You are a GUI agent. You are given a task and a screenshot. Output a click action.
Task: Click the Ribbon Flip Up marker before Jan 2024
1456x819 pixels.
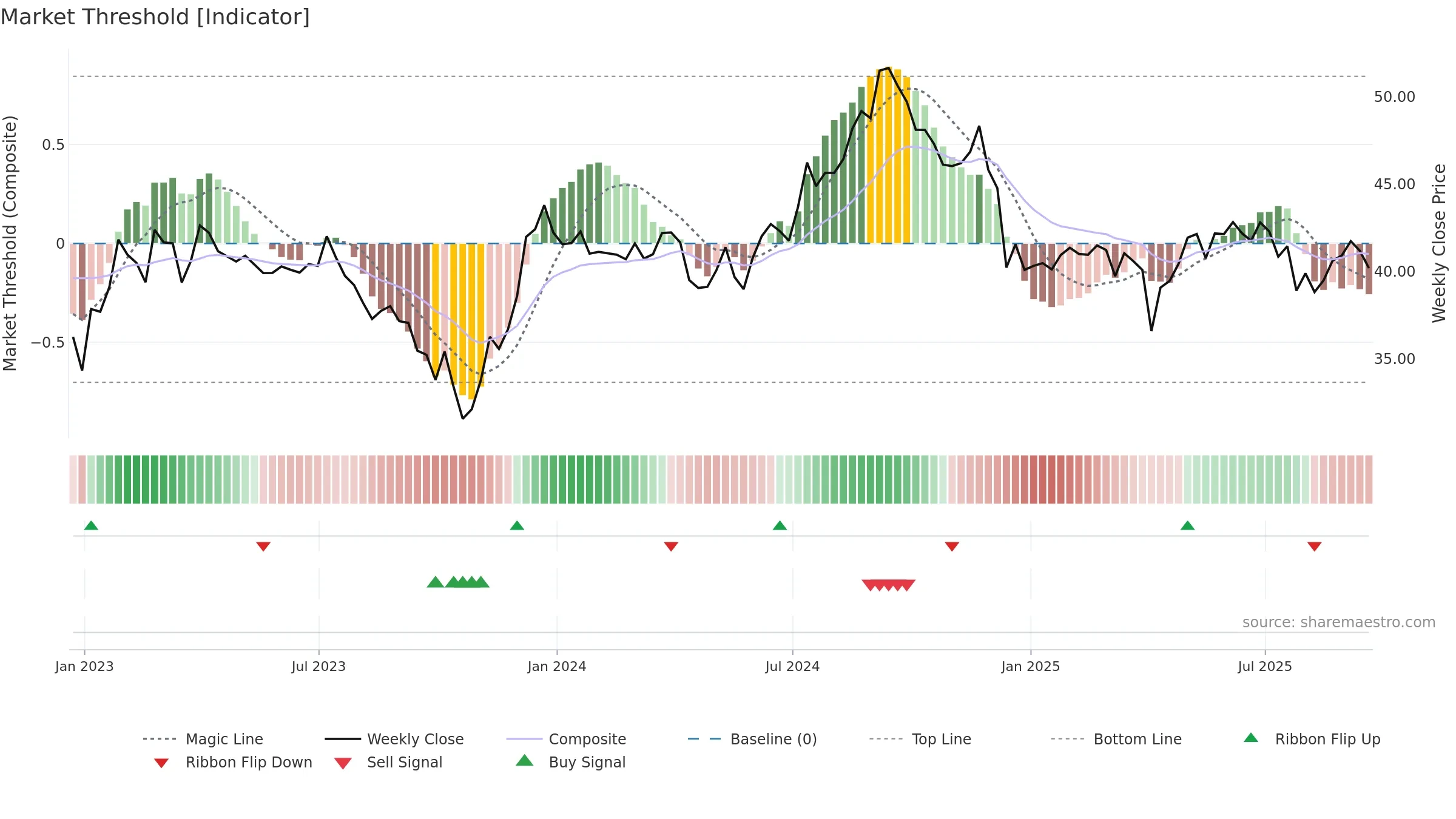click(x=517, y=525)
